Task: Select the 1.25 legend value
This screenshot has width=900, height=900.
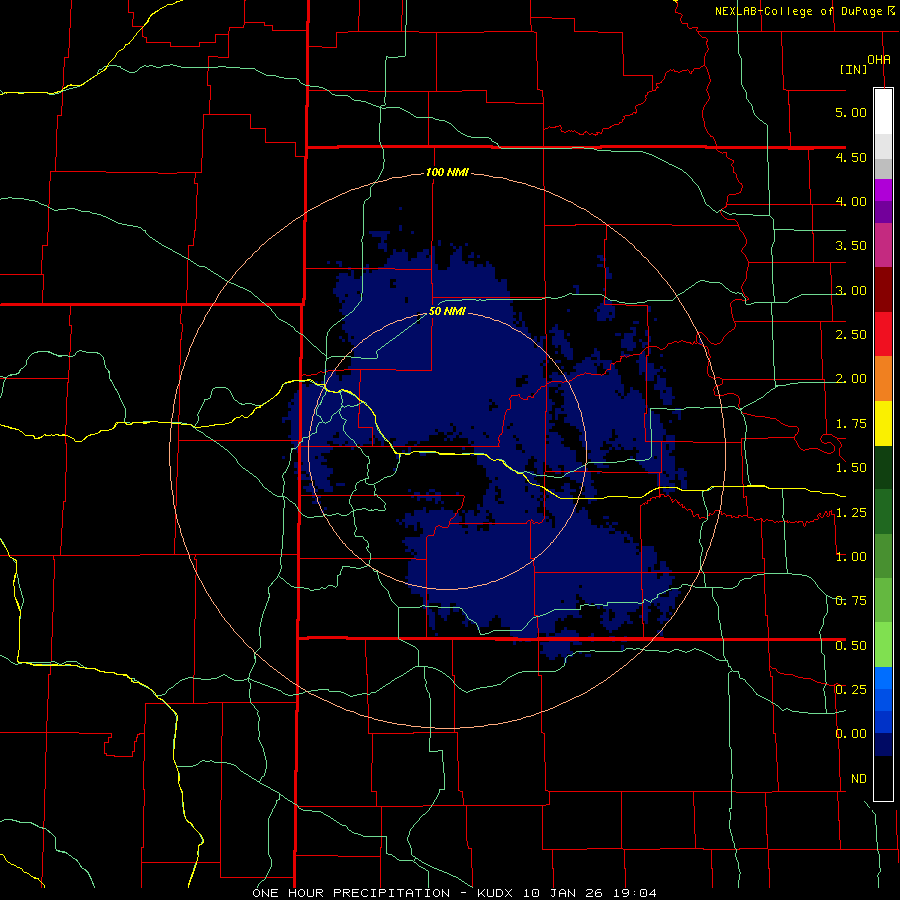Action: (851, 513)
